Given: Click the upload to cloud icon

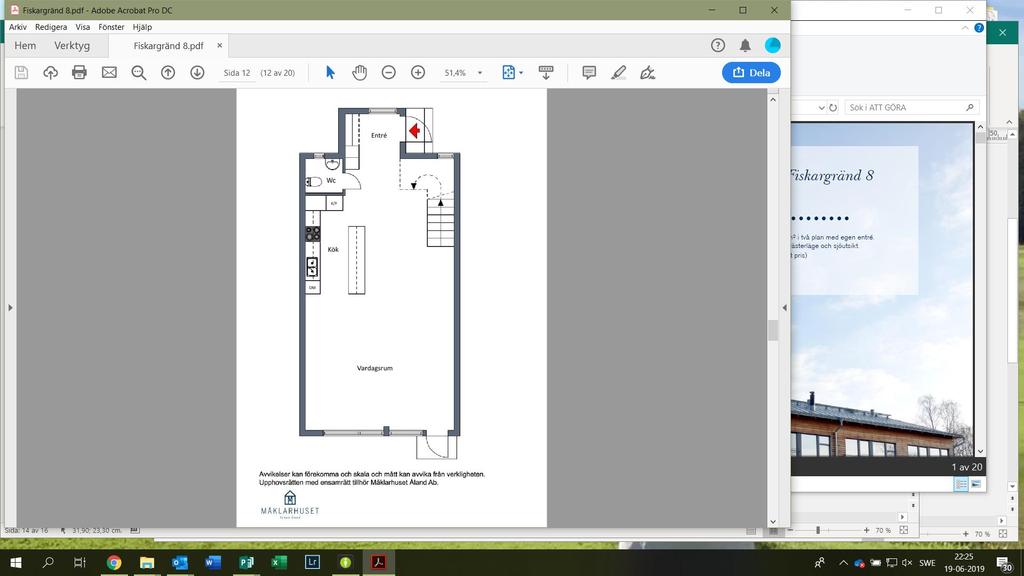Looking at the screenshot, I should [50, 72].
